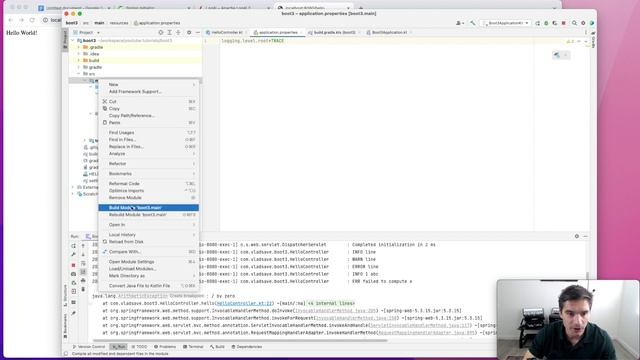Open IDE settings gear in top toolbar
Viewport: 640px width, 360px height.
tap(583, 23)
